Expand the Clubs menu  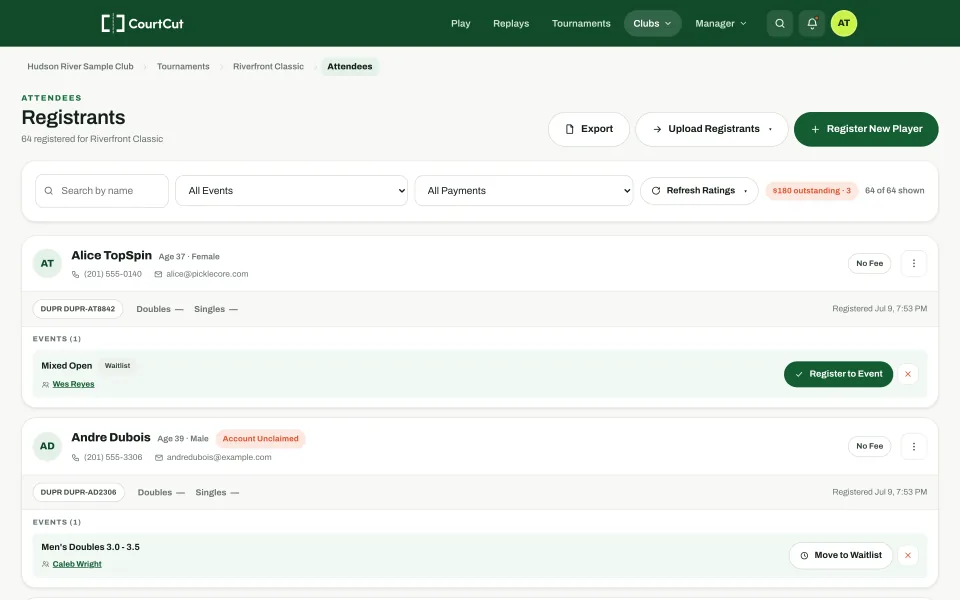tap(652, 23)
